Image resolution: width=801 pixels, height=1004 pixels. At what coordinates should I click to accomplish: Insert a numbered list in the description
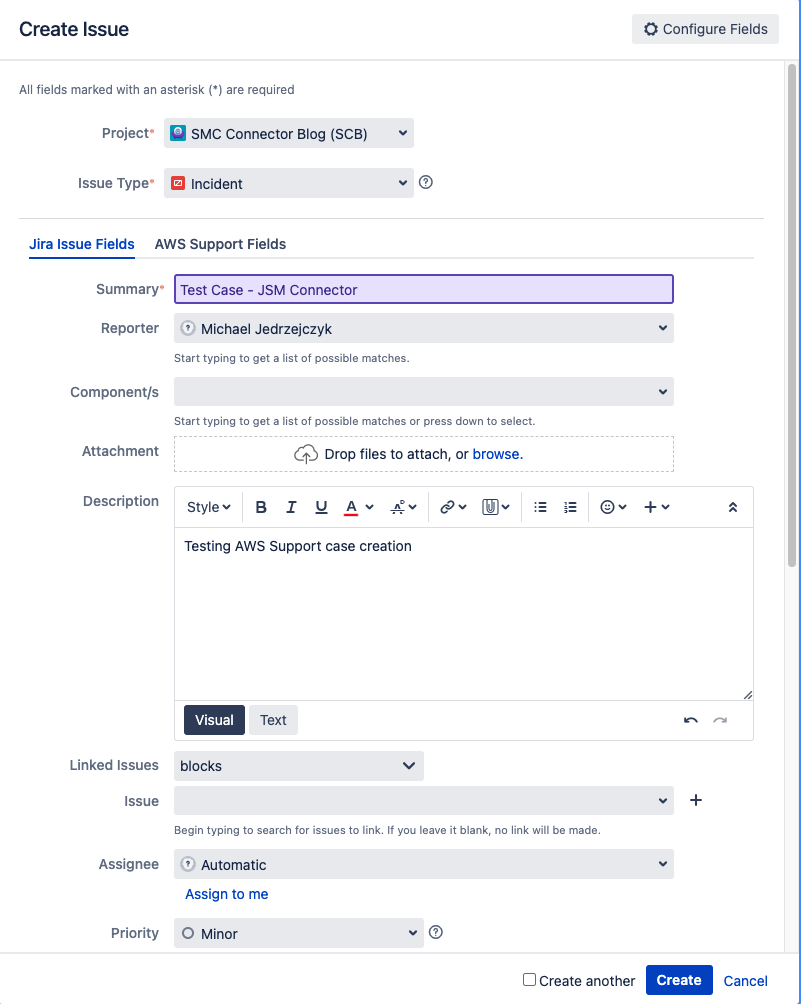pyautogui.click(x=570, y=507)
